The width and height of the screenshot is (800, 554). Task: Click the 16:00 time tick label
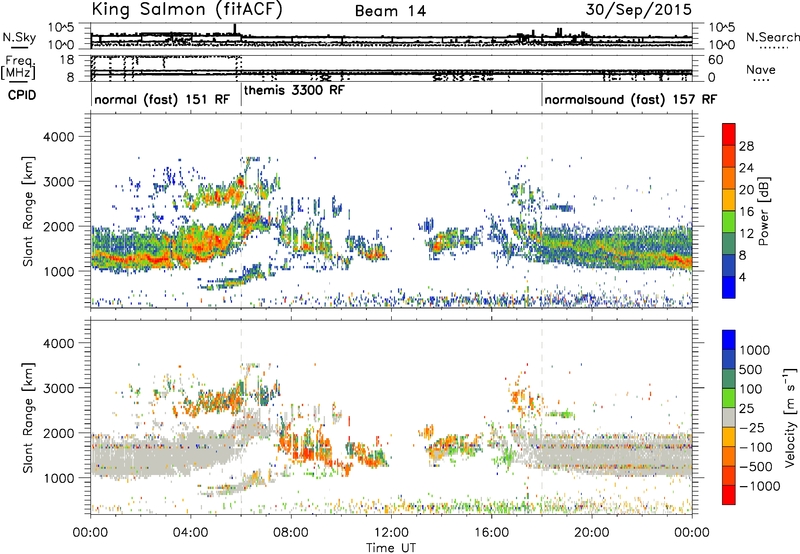pyautogui.click(x=491, y=533)
